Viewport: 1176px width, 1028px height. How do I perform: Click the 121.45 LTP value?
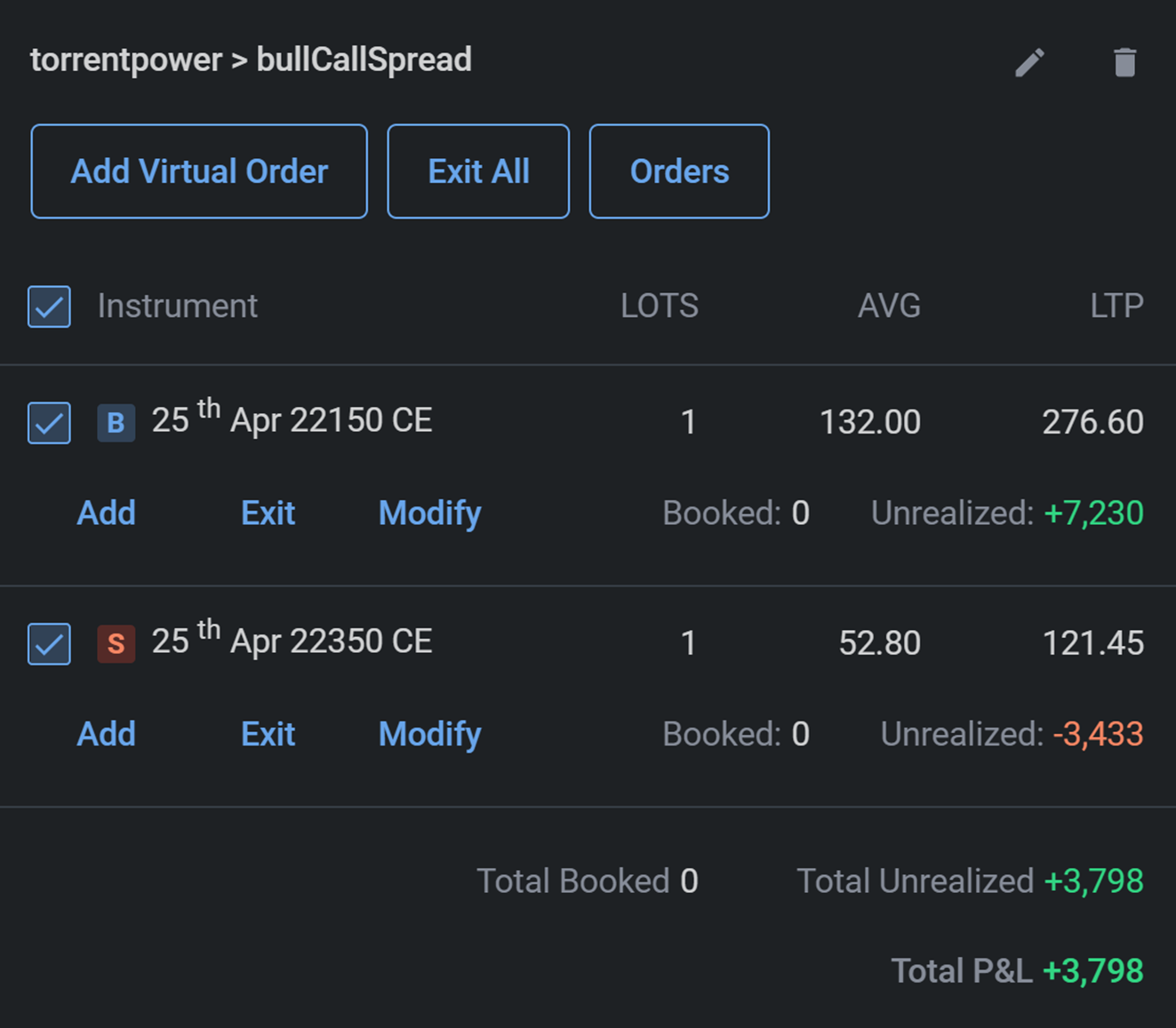tap(1092, 643)
